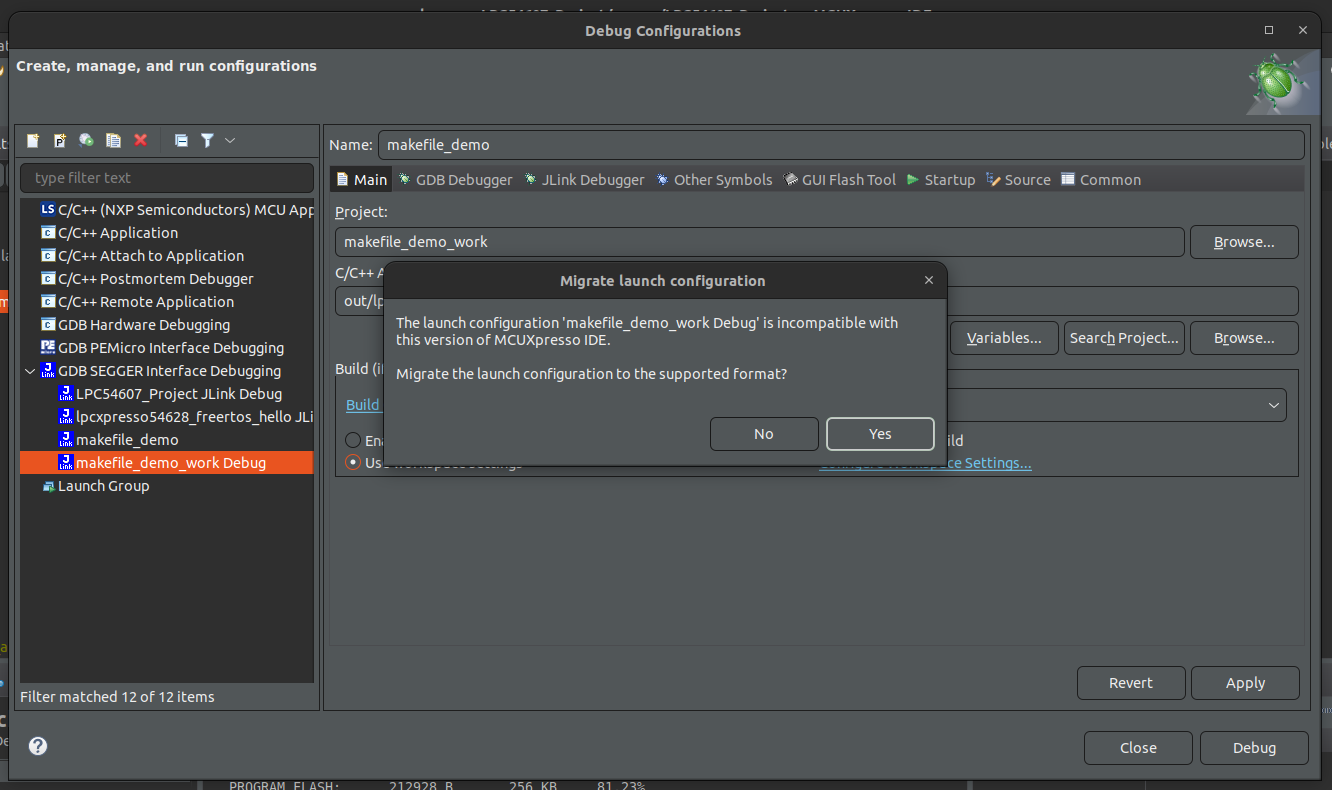
Task: Decline migration with the No button
Action: click(x=764, y=434)
